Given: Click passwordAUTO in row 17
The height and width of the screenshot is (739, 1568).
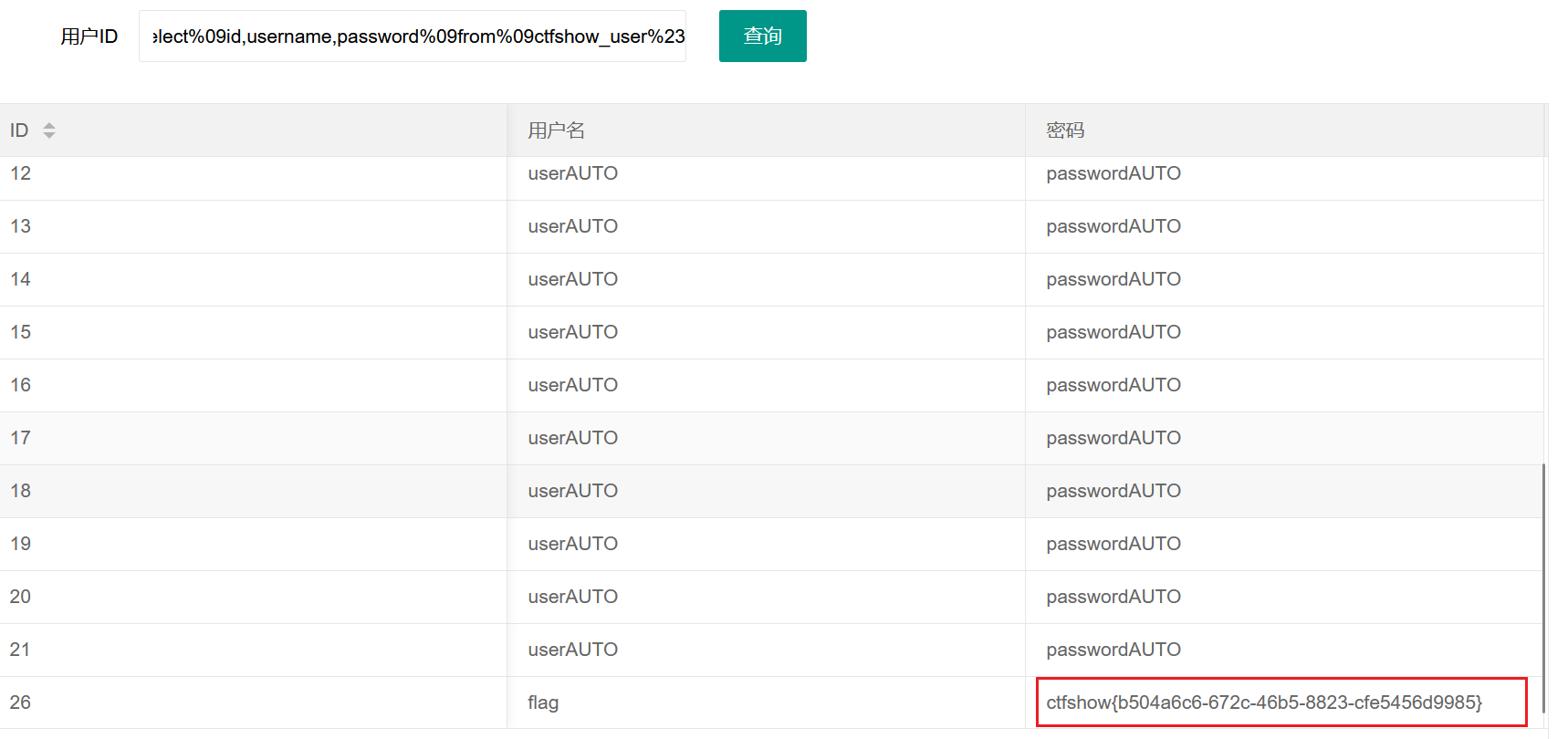Looking at the screenshot, I should tap(1113, 438).
